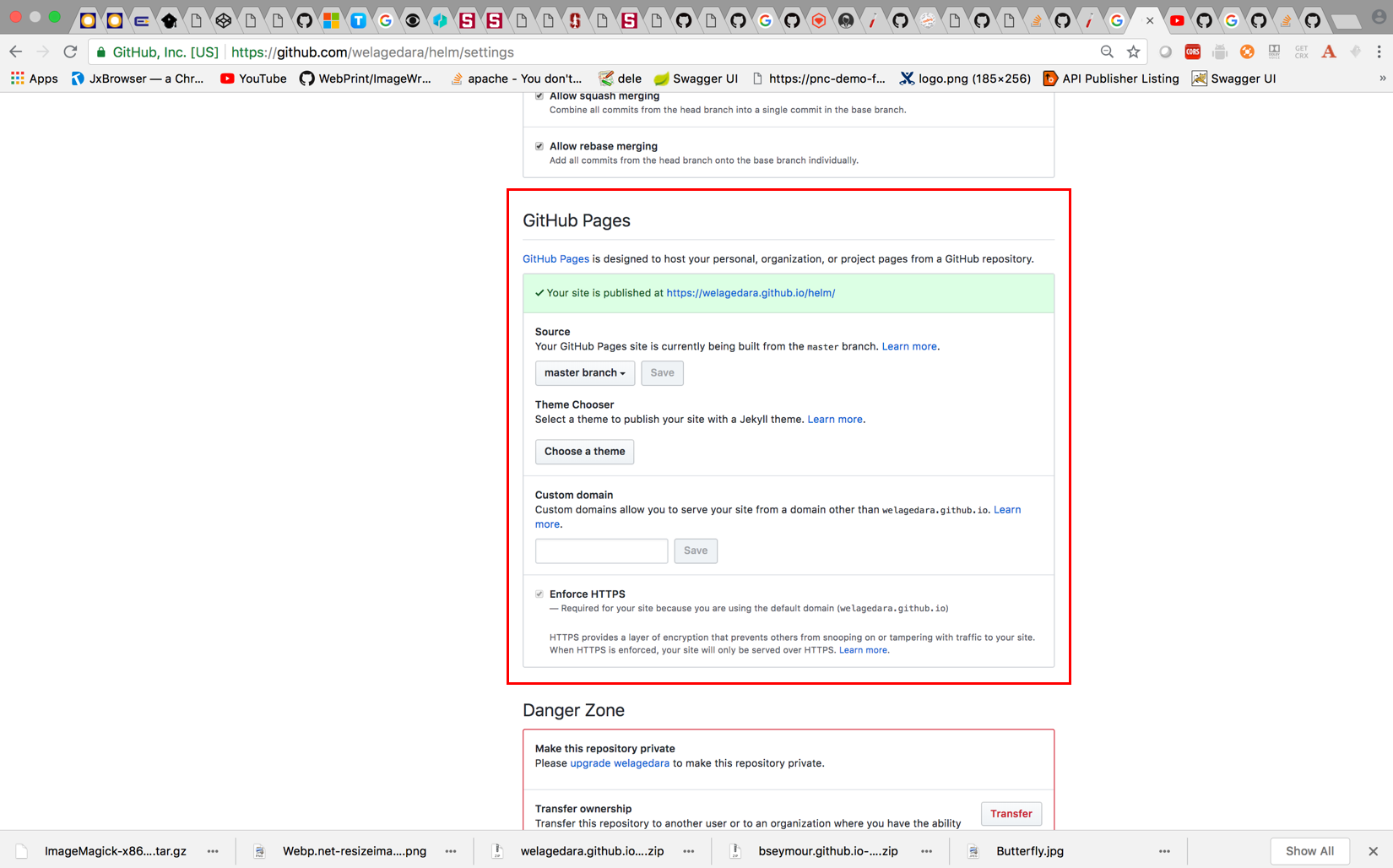Click Save button beside master branch
Screen dimensions: 1393x868
662,372
